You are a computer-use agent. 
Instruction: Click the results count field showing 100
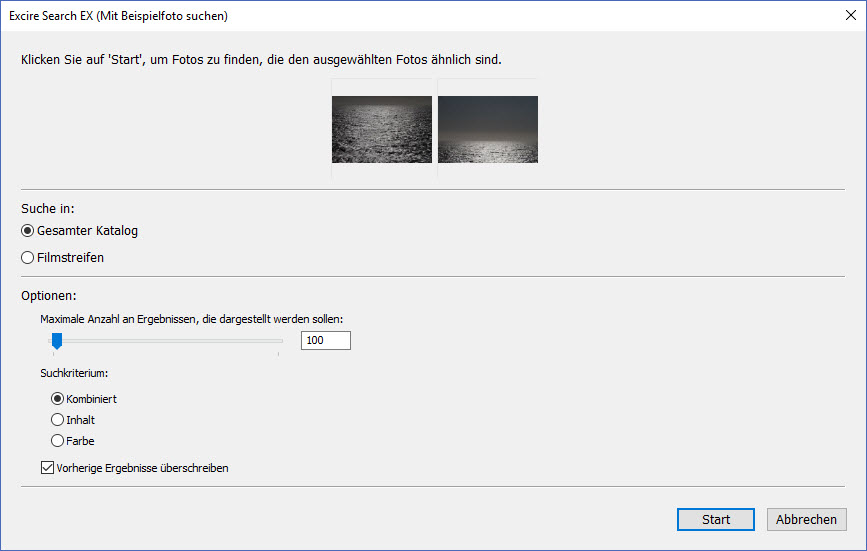tap(325, 341)
